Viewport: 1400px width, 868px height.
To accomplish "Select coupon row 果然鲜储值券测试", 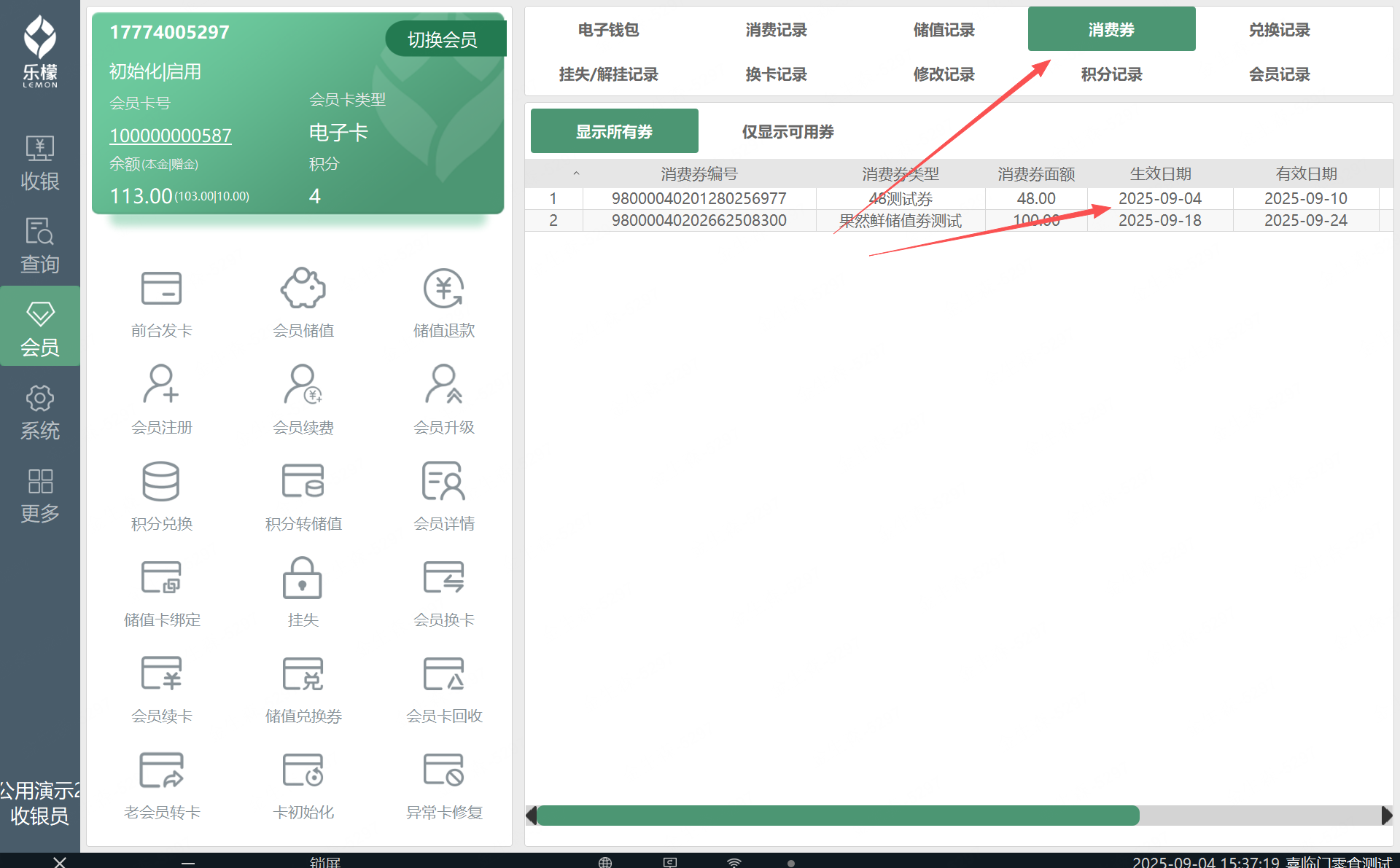I will 900,221.
